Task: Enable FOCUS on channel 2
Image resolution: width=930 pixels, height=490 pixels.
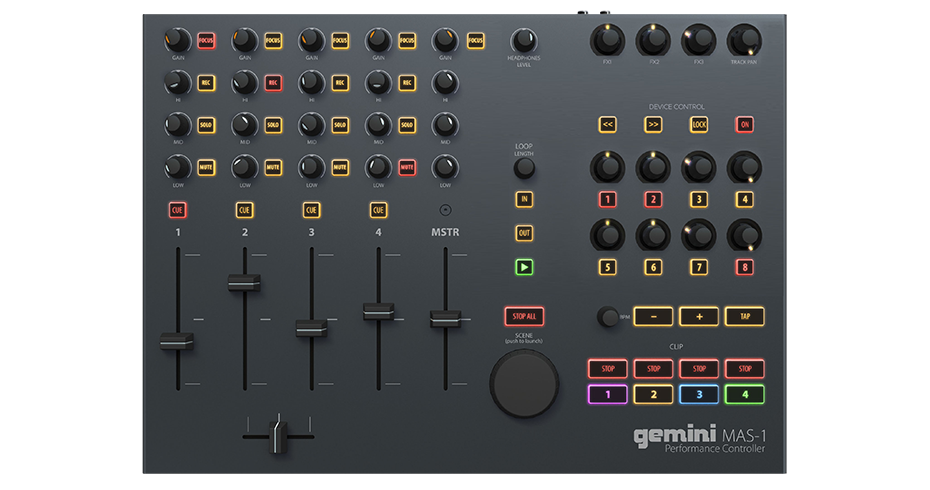Action: (273, 41)
